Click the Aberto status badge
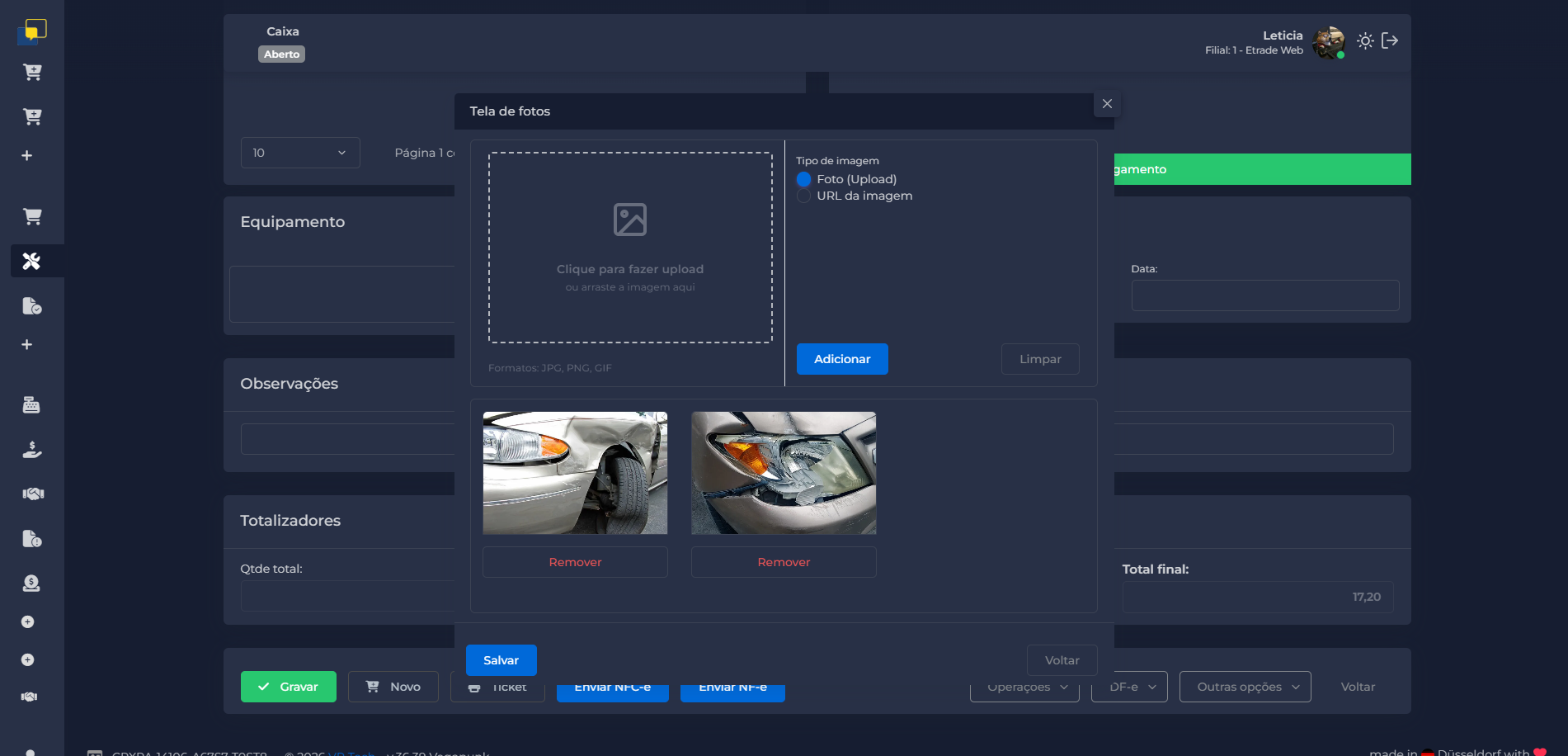 point(282,54)
